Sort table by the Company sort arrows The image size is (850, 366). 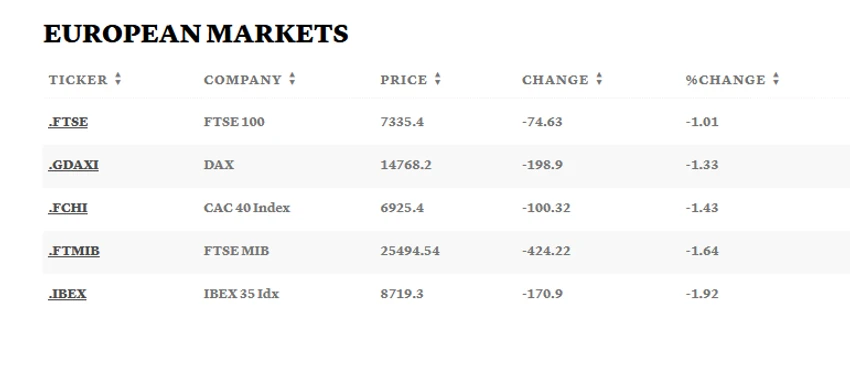pos(292,79)
